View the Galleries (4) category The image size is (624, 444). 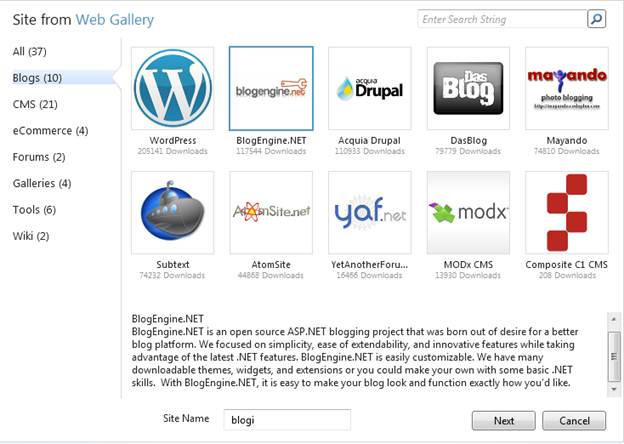(42, 183)
